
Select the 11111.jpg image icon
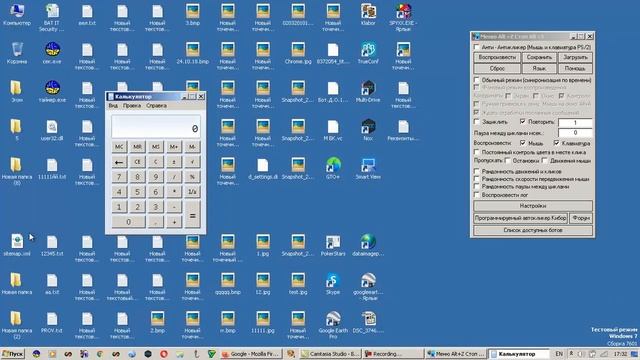coord(263,322)
